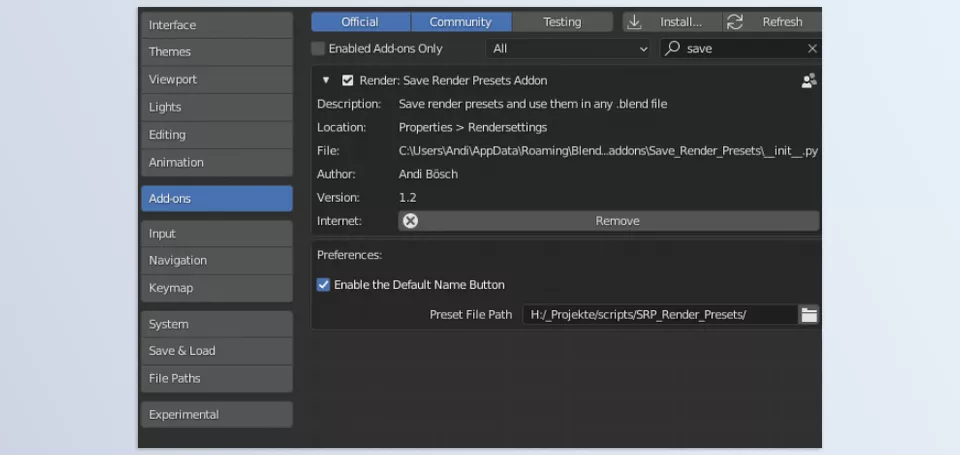This screenshot has height=455, width=960.
Task: Click the Preset File Path text field
Action: 661,315
